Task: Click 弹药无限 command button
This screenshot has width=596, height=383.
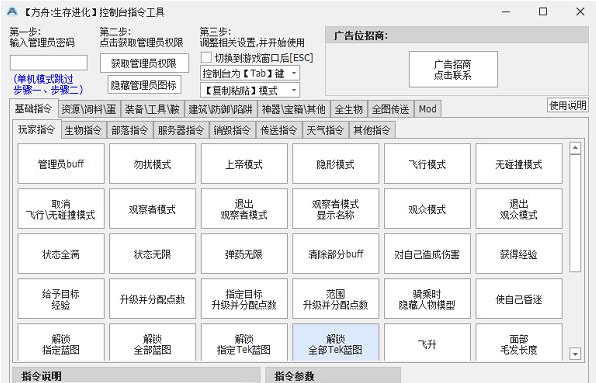Action: [244, 254]
